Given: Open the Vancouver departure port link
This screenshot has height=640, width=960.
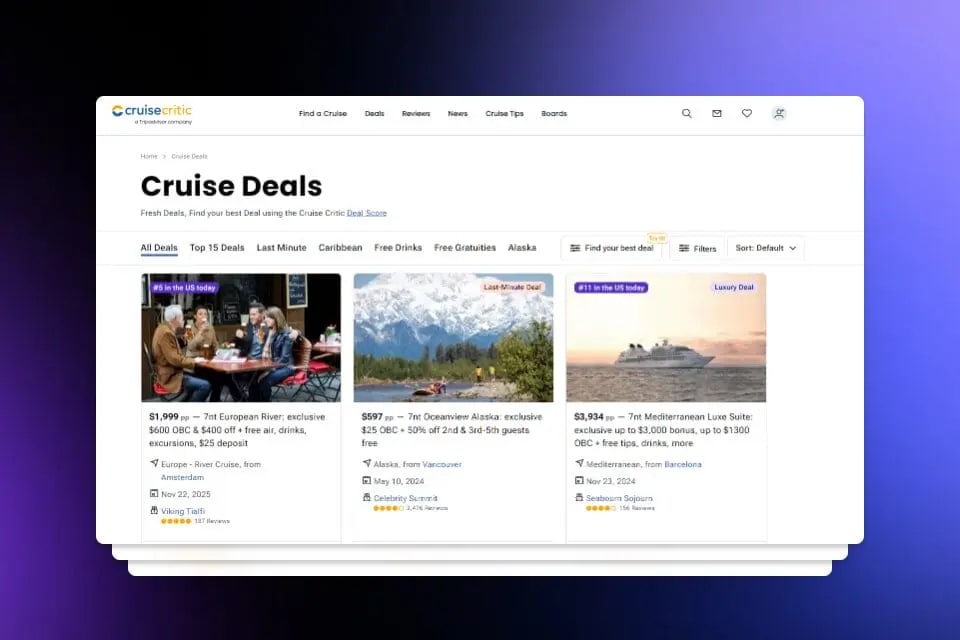Looking at the screenshot, I should [x=442, y=464].
